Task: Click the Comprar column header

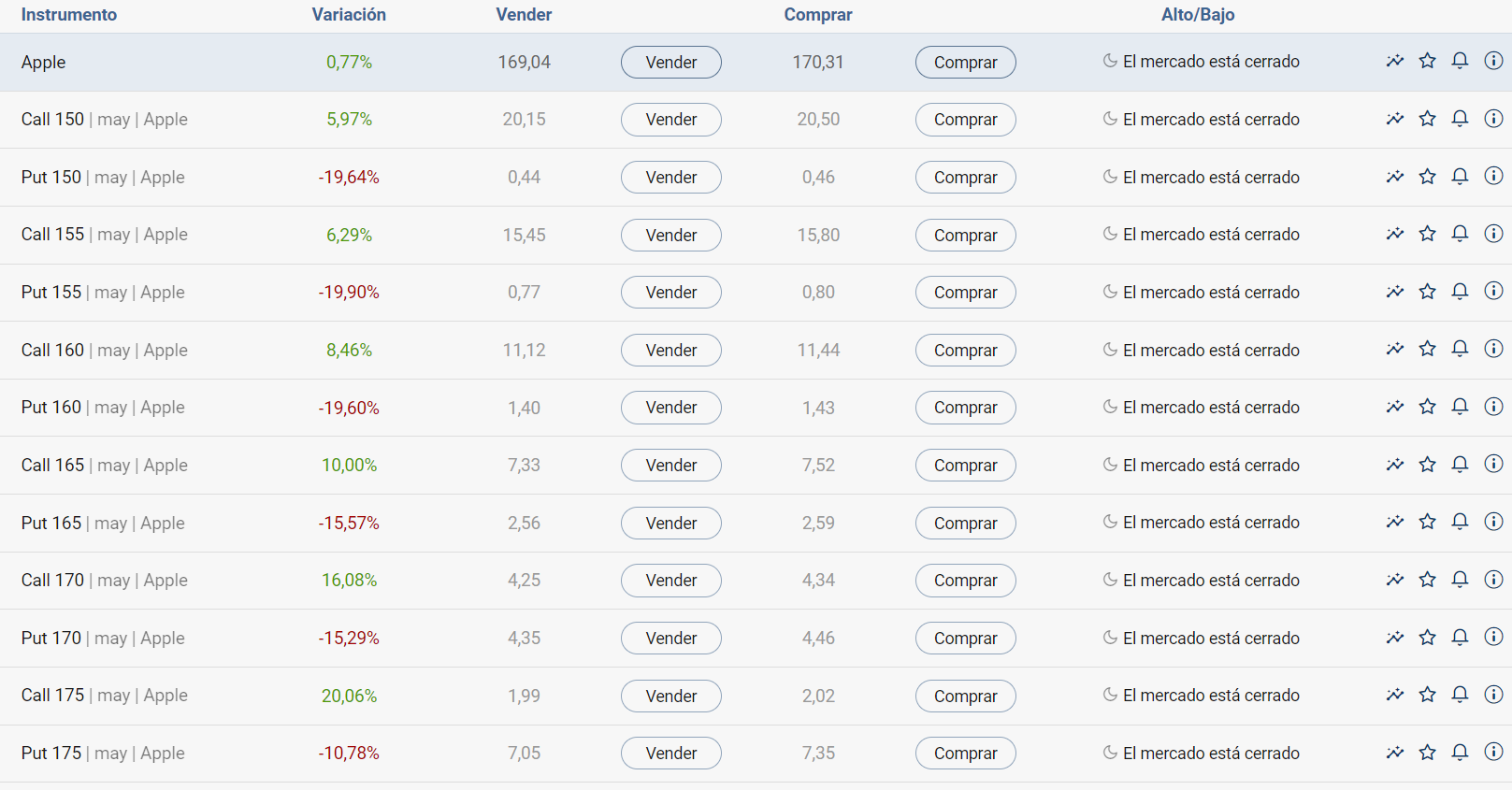Action: click(818, 15)
